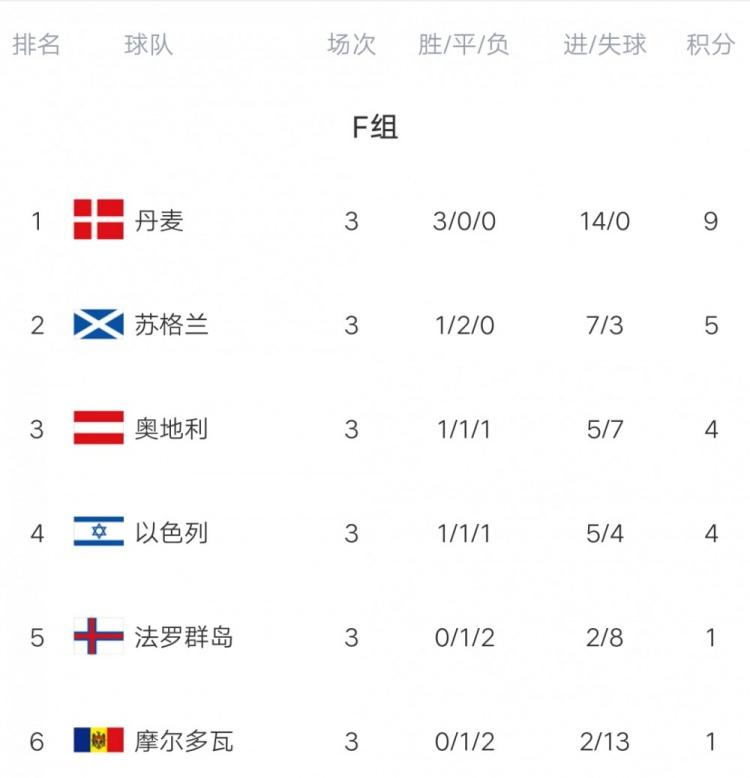Viewport: 750px width, 778px height.
Task: Select team name 奥地利
Action: tap(172, 428)
